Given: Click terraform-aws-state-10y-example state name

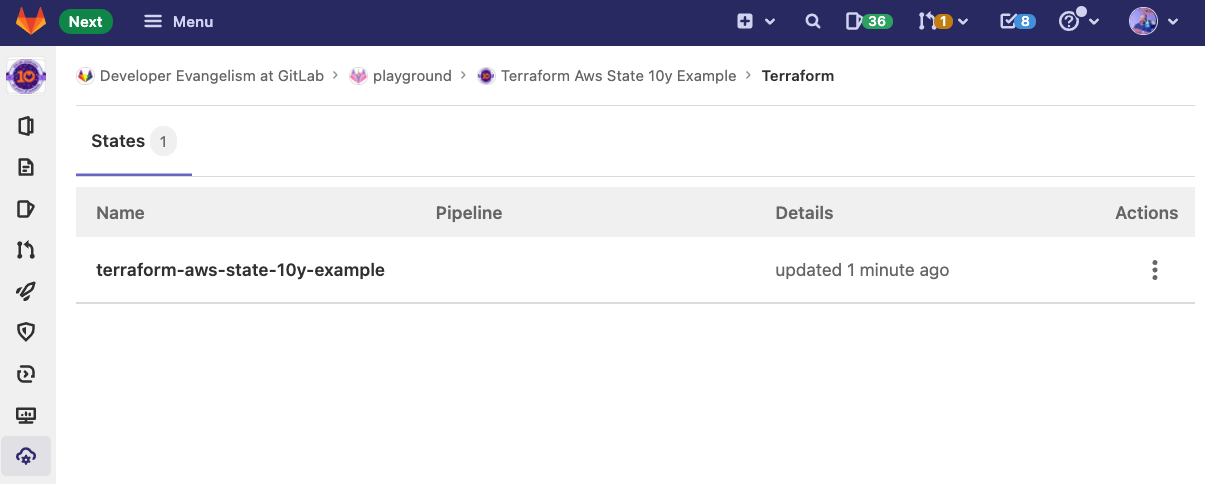Looking at the screenshot, I should tap(240, 270).
